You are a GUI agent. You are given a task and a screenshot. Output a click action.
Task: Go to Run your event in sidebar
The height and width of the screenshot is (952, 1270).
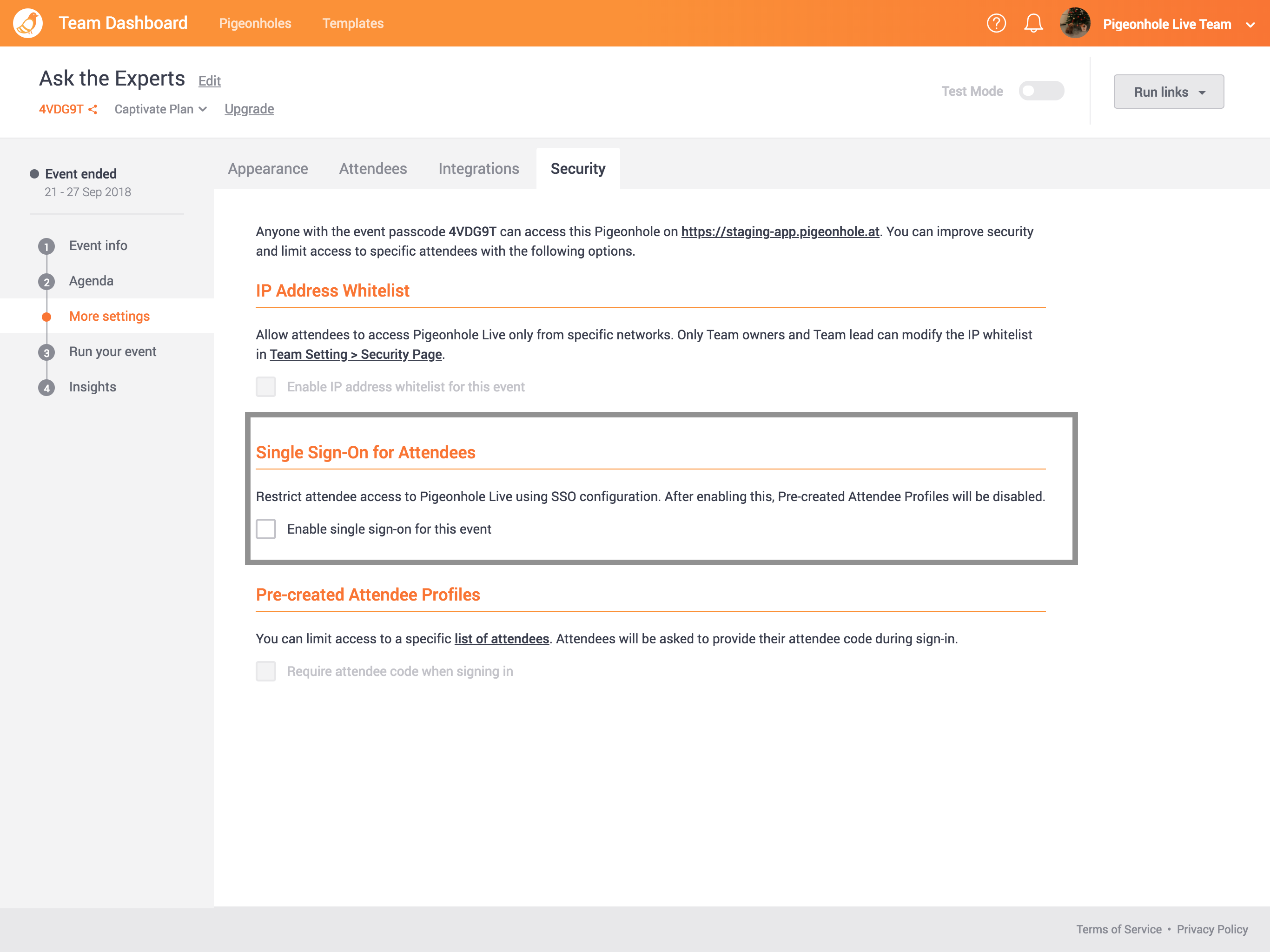click(113, 352)
